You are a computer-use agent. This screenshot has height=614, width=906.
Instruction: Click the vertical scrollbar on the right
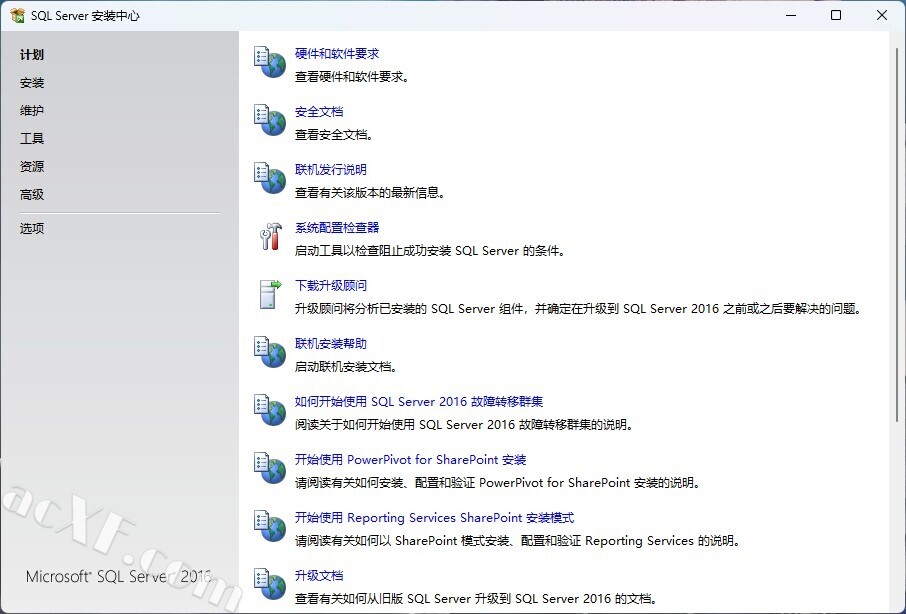click(897, 234)
